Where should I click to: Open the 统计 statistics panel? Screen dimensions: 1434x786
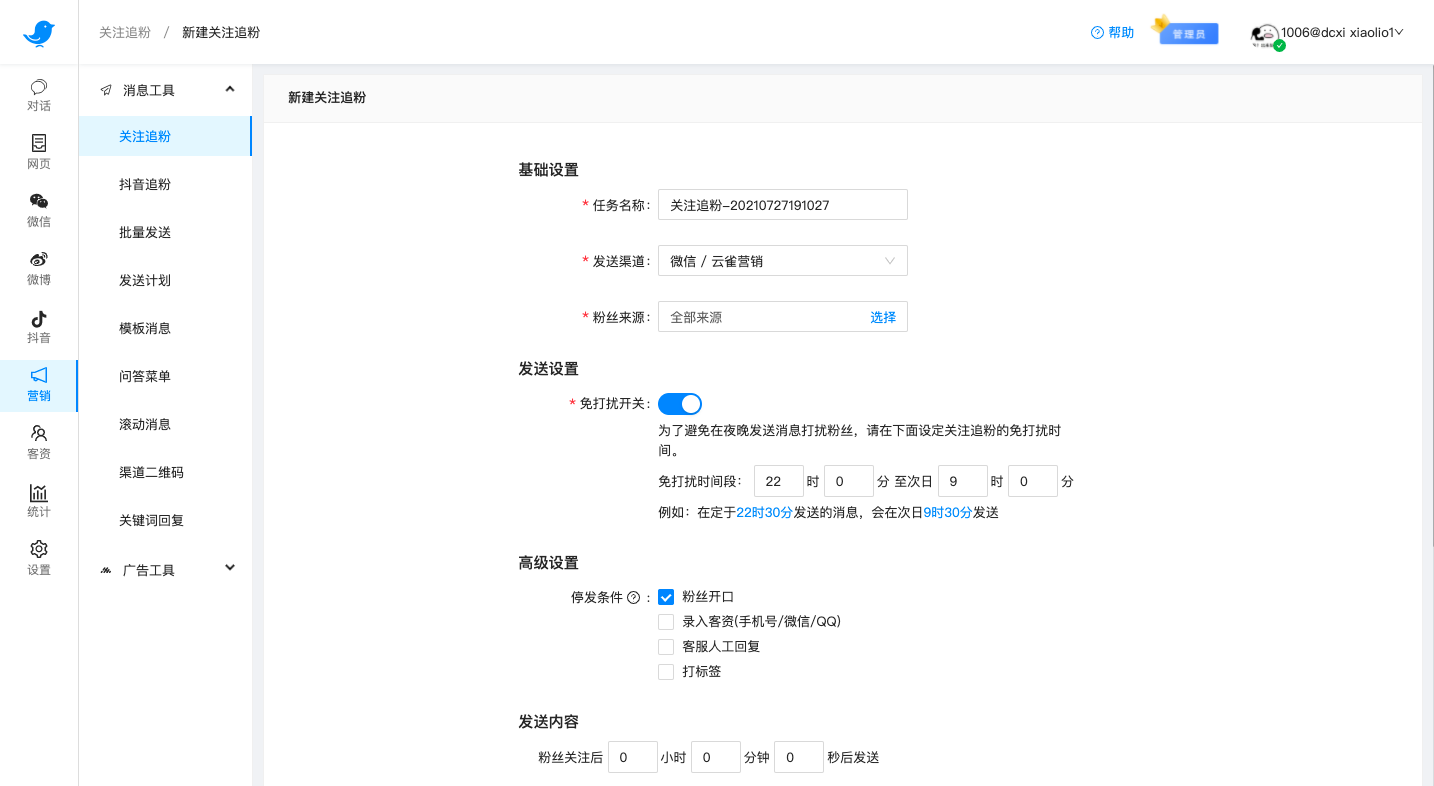click(x=38, y=500)
